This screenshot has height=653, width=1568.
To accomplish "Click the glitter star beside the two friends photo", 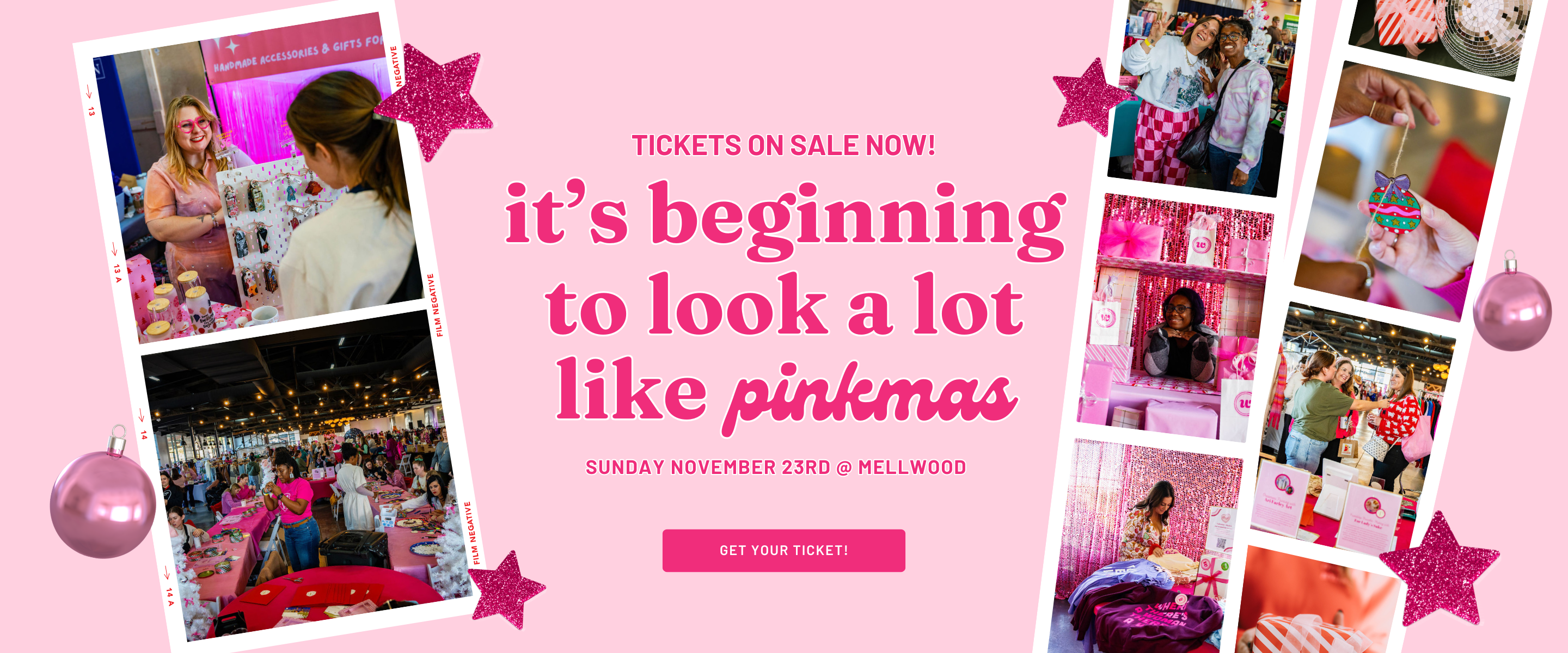I will 1089,97.
